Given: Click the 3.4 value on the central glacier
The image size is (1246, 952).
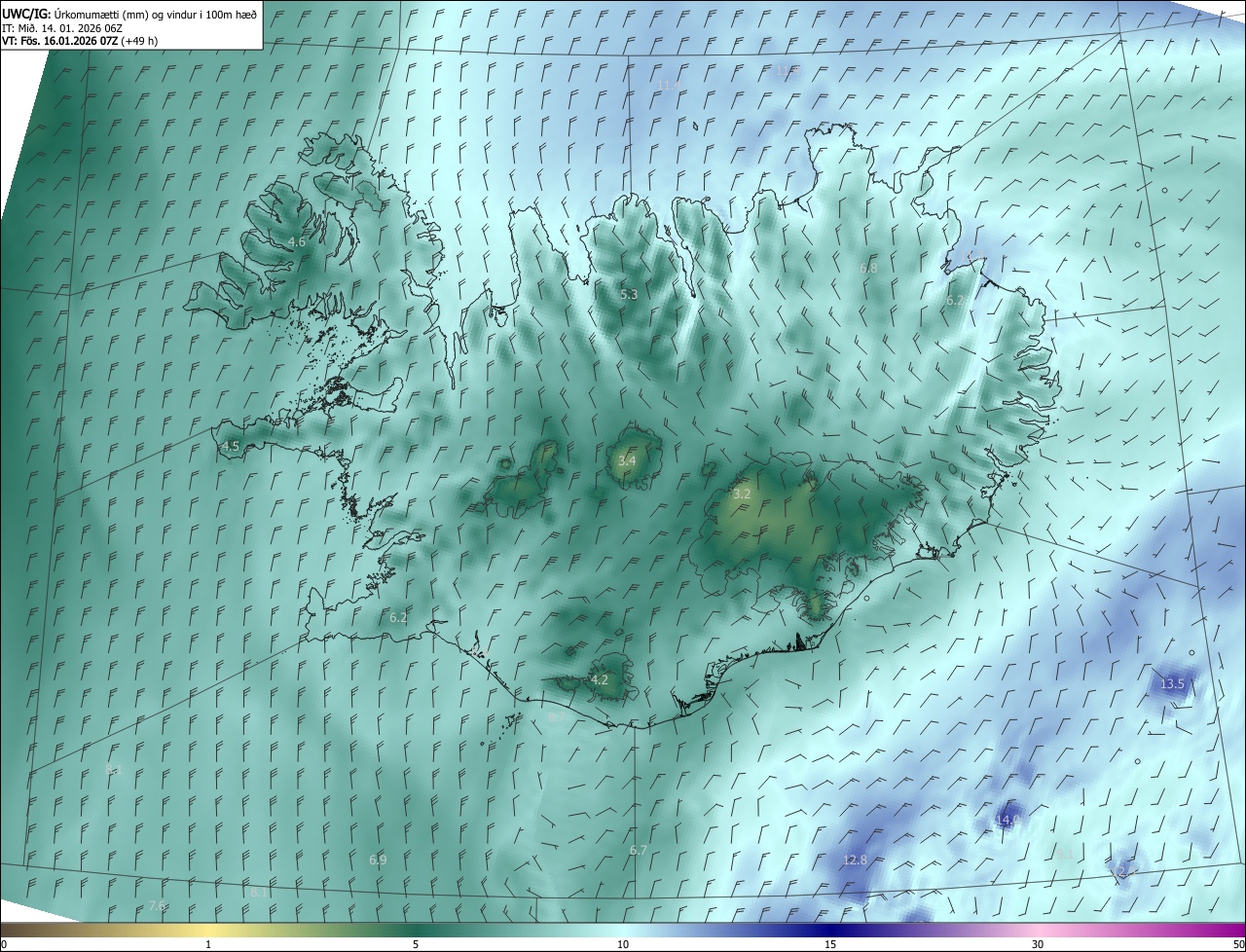Looking at the screenshot, I should tap(627, 460).
